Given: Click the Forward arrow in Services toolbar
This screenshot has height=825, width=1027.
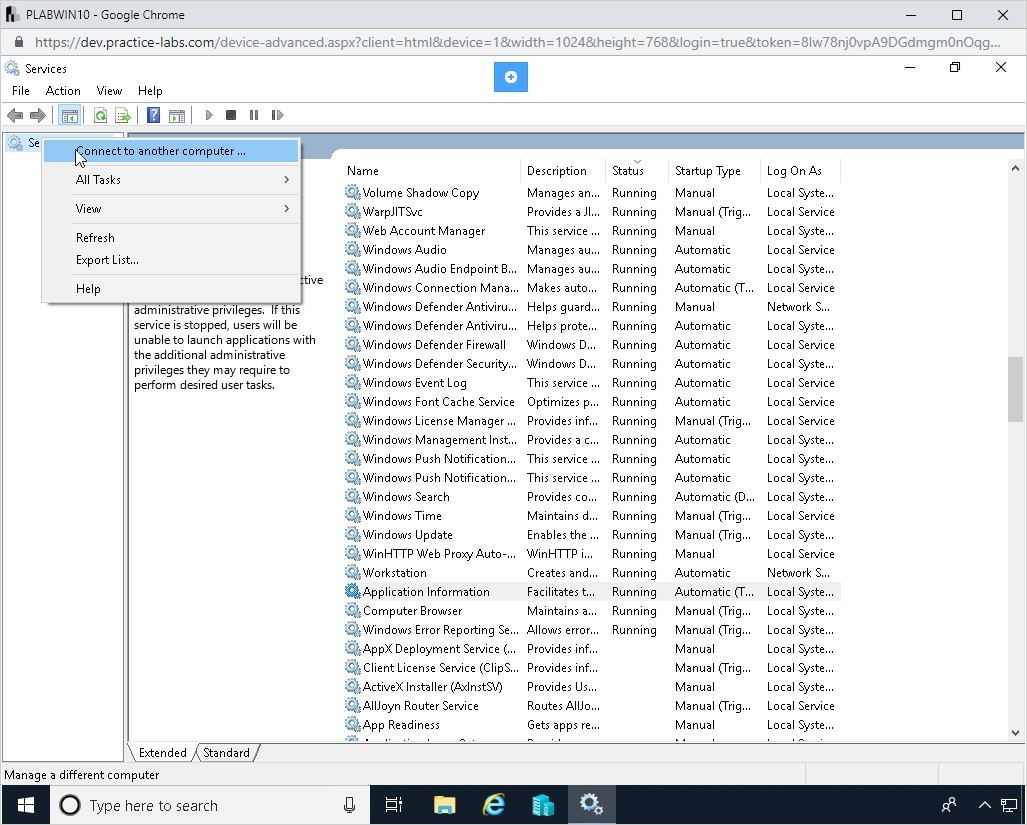Looking at the screenshot, I should (x=38, y=115).
